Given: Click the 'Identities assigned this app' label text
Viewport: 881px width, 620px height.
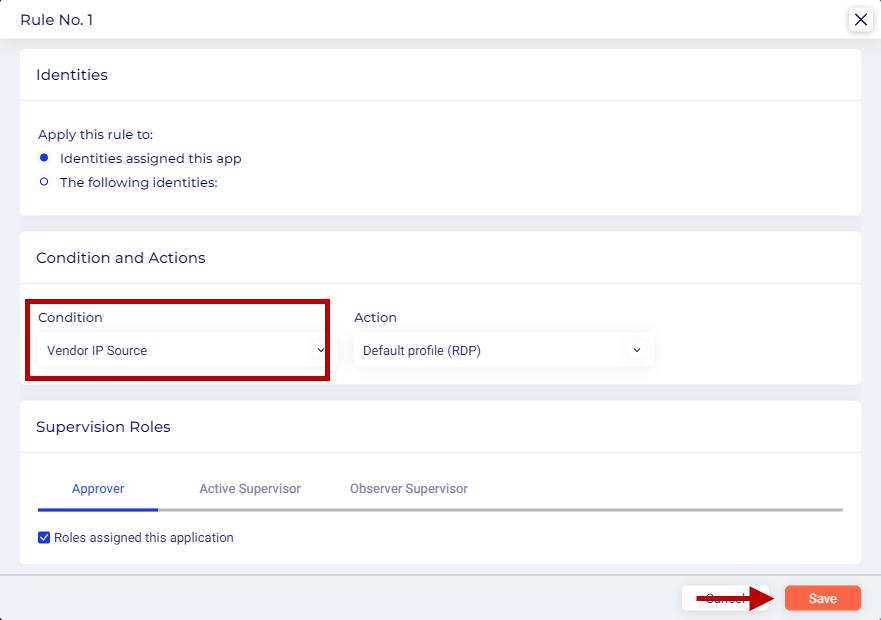Looking at the screenshot, I should (150, 158).
